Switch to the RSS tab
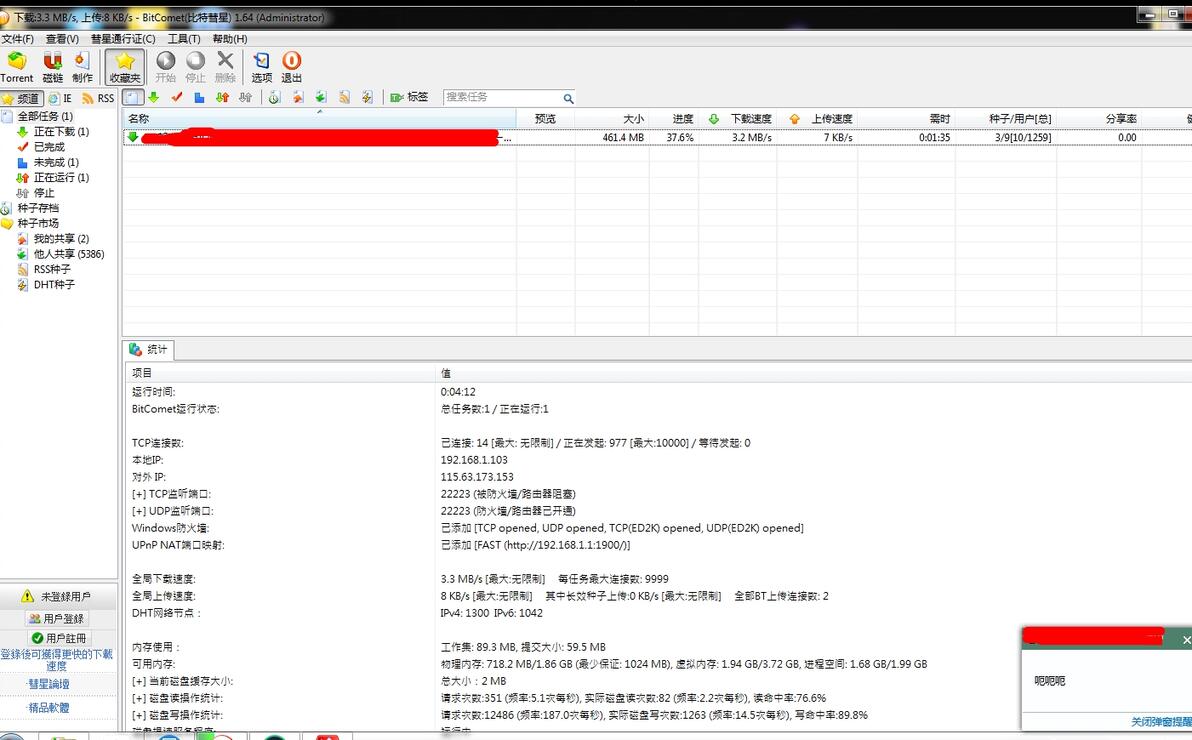This screenshot has width=1192, height=740. point(98,98)
